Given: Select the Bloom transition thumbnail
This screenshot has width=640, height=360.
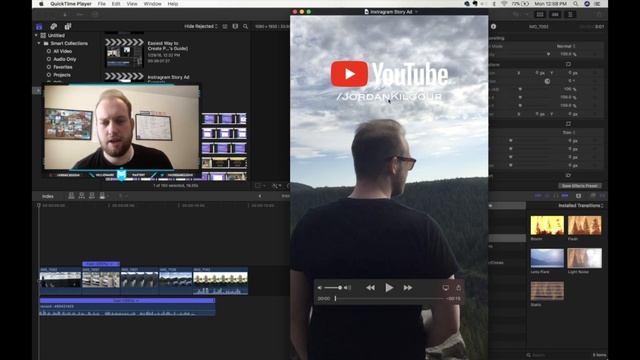Looking at the screenshot, I should pyautogui.click(x=547, y=225).
